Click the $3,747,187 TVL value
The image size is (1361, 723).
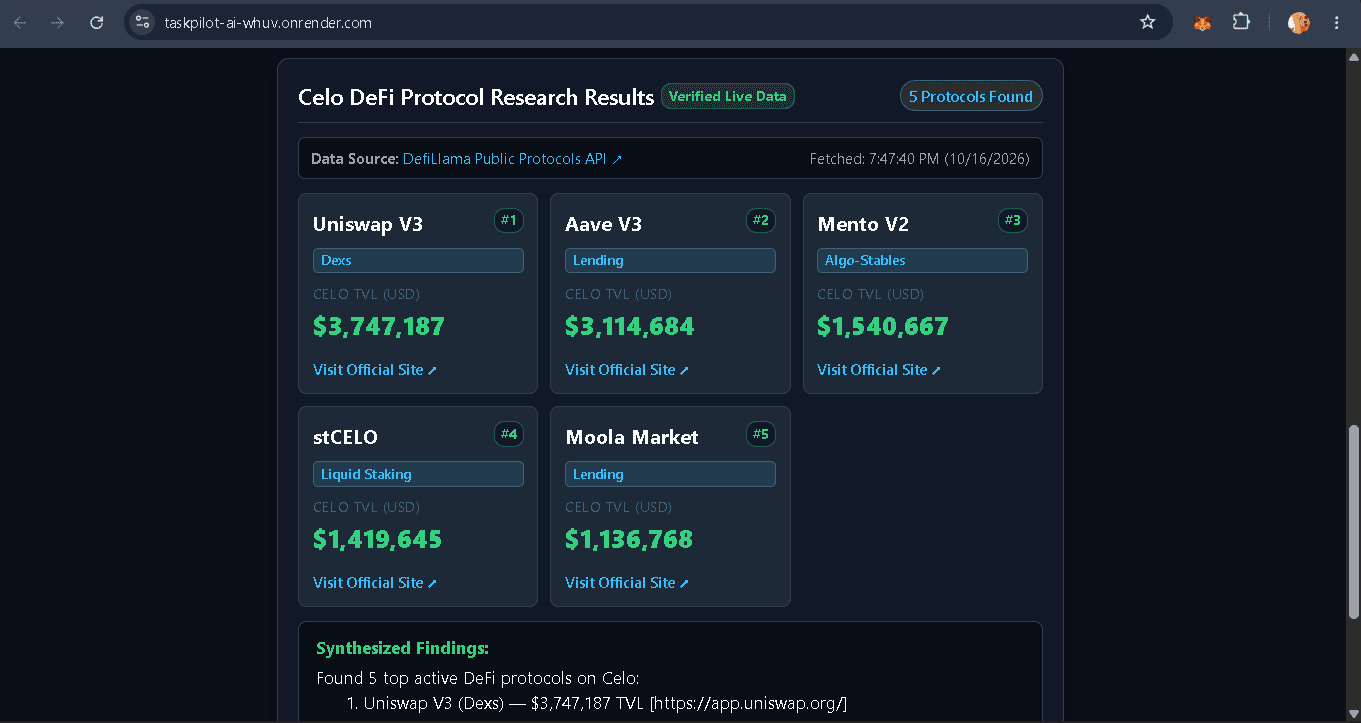379,327
